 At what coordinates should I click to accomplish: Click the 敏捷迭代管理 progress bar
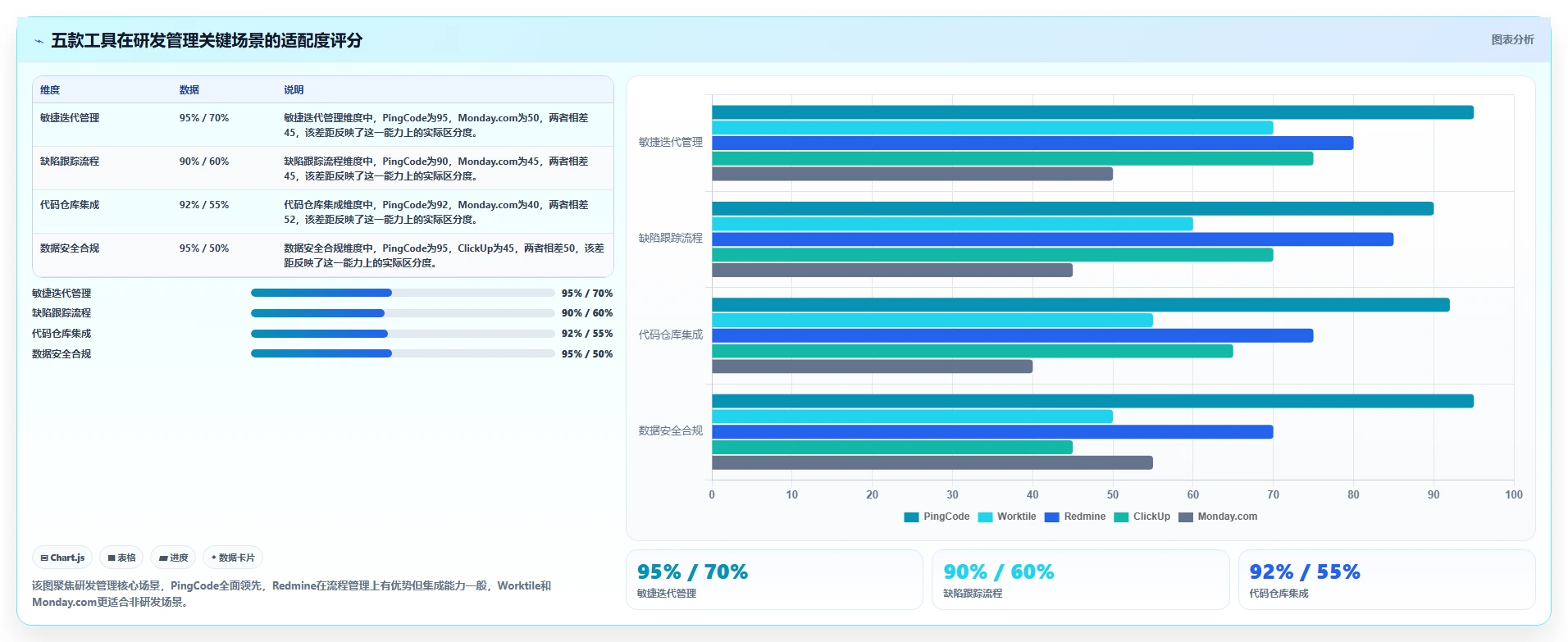pos(403,293)
